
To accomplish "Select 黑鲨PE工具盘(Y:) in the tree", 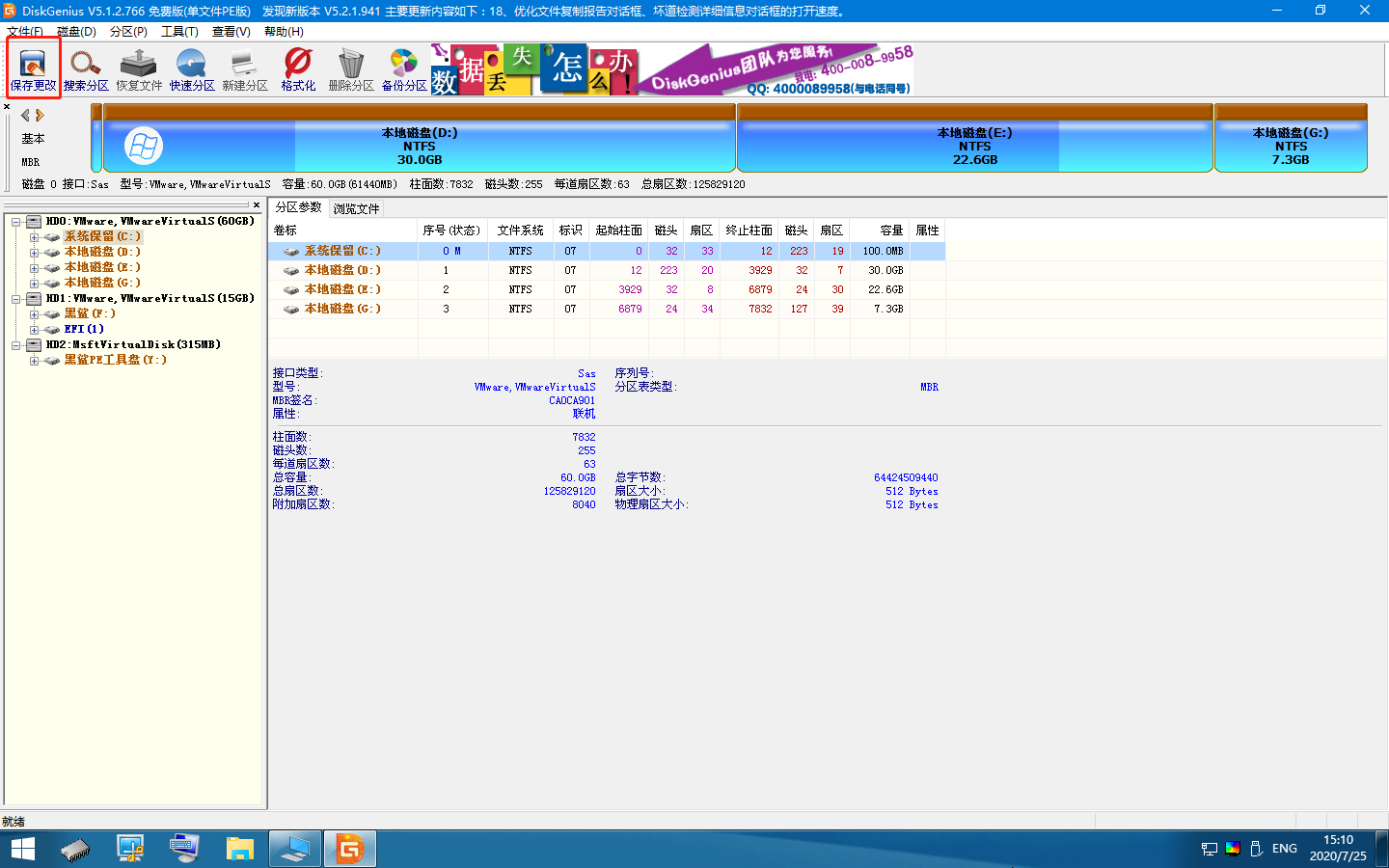I will (115, 360).
